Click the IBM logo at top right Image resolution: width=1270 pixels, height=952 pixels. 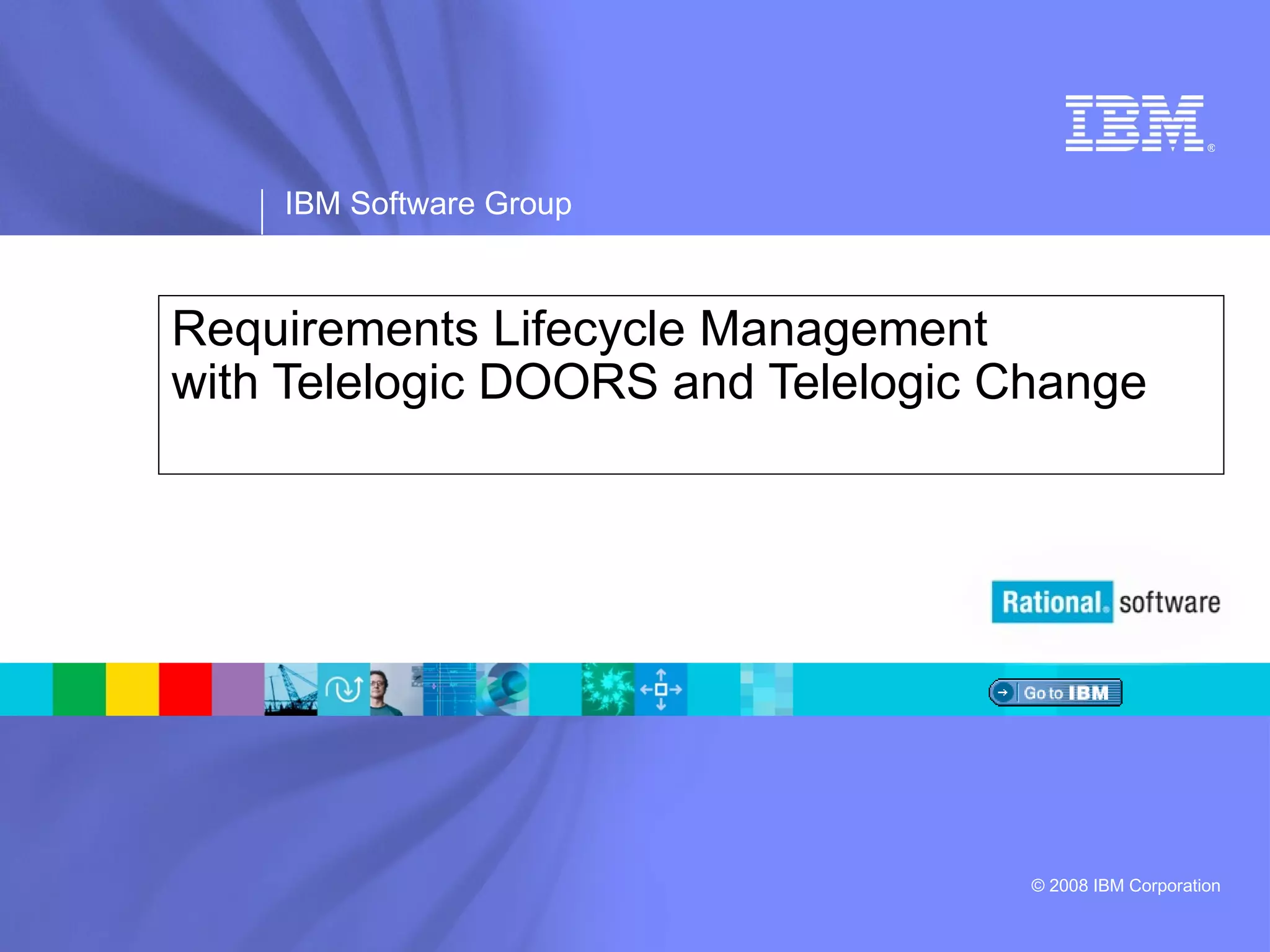(x=1135, y=123)
